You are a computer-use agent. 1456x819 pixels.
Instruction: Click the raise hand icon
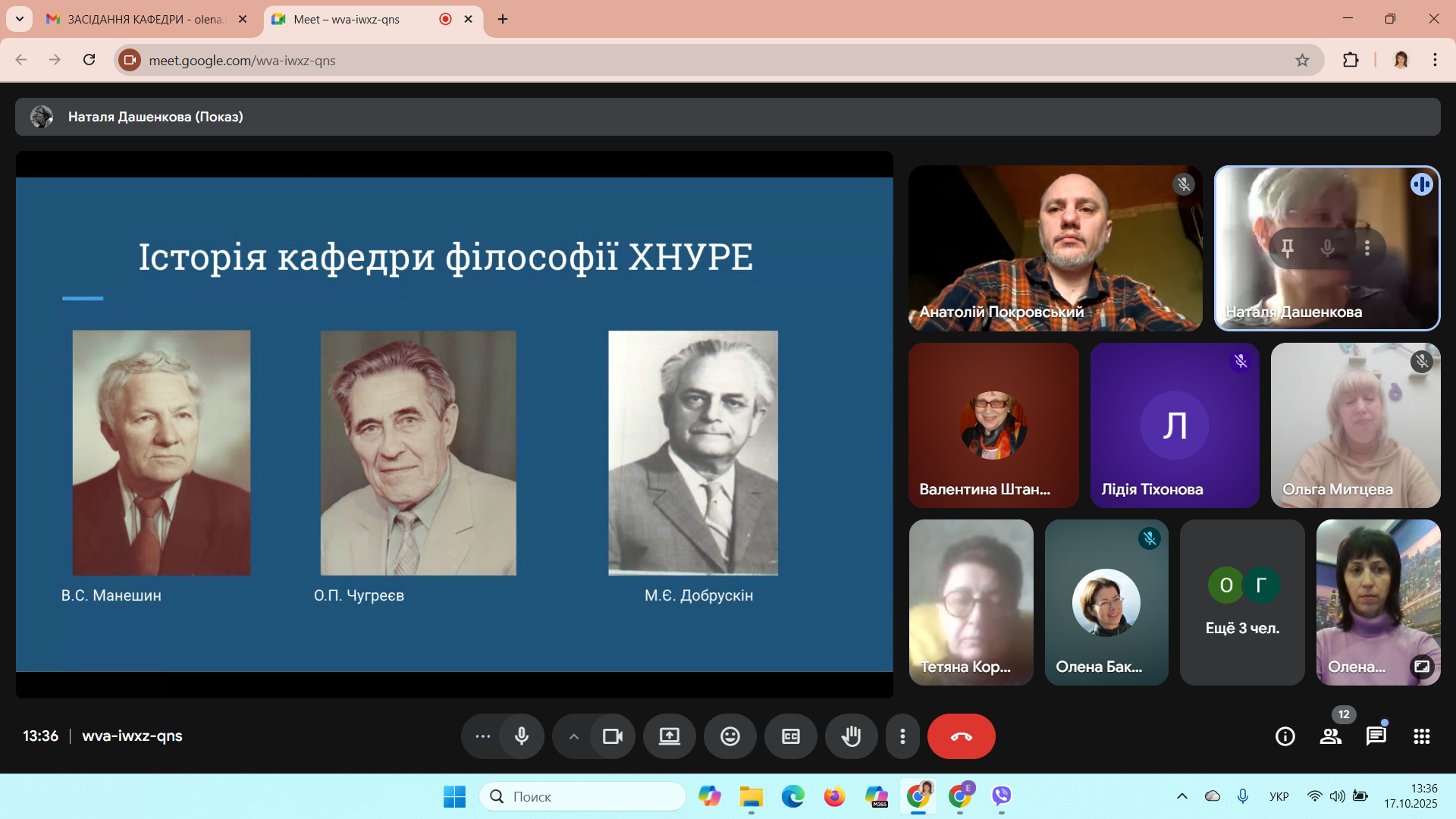click(x=851, y=736)
